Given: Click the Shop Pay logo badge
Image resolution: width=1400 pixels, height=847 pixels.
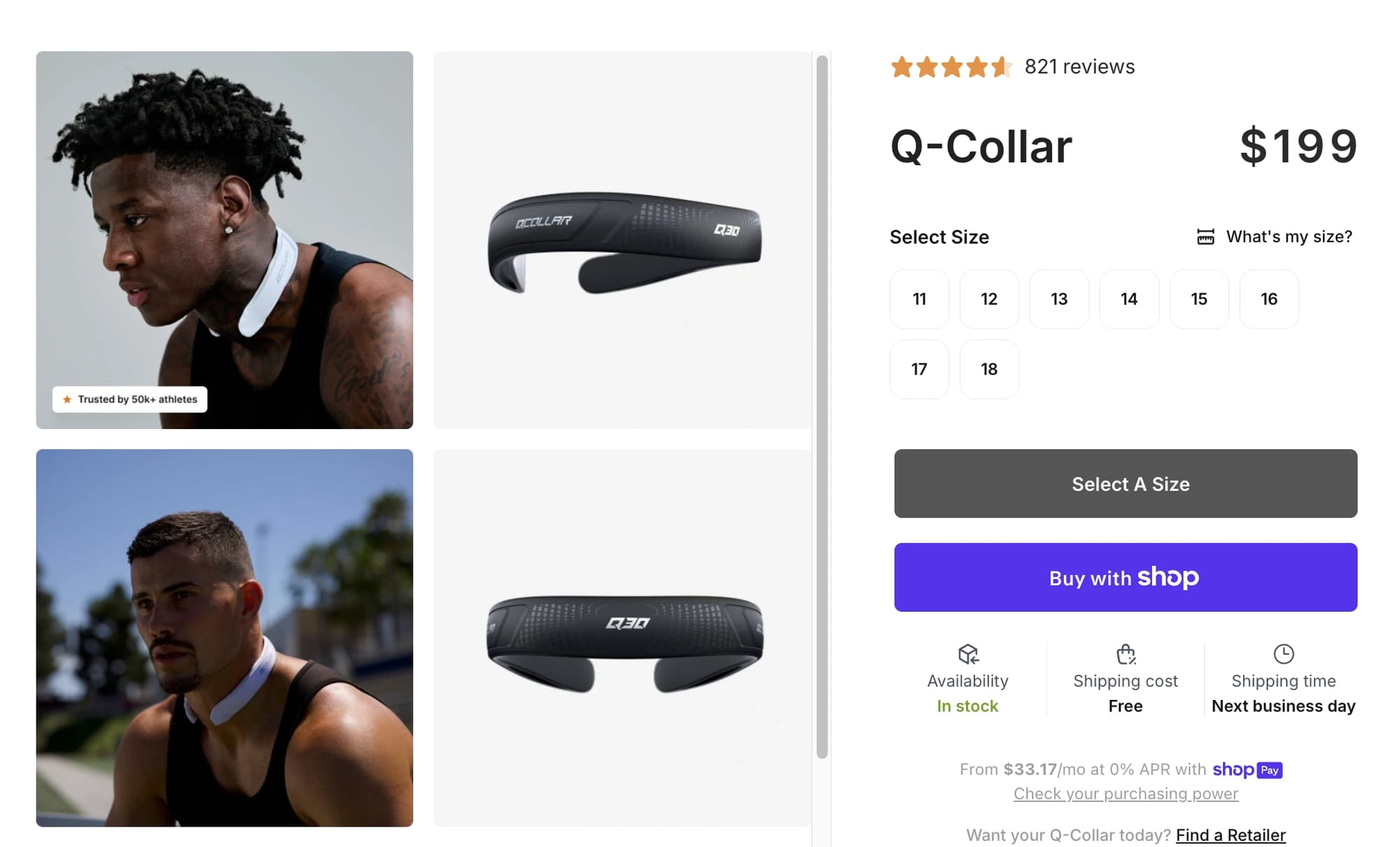Looking at the screenshot, I should click(1247, 769).
